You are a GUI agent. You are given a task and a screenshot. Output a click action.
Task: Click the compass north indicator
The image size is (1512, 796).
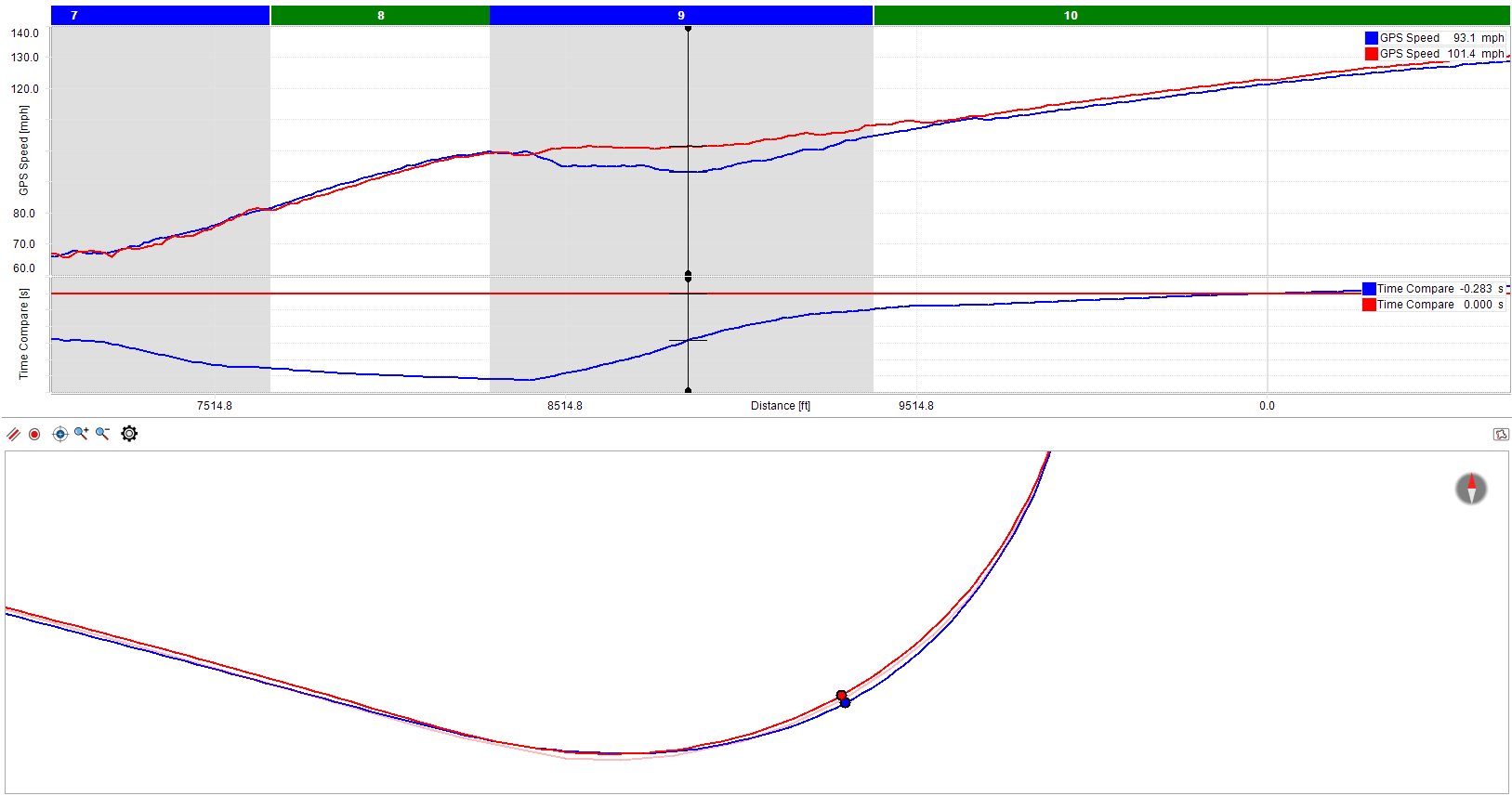1470,489
